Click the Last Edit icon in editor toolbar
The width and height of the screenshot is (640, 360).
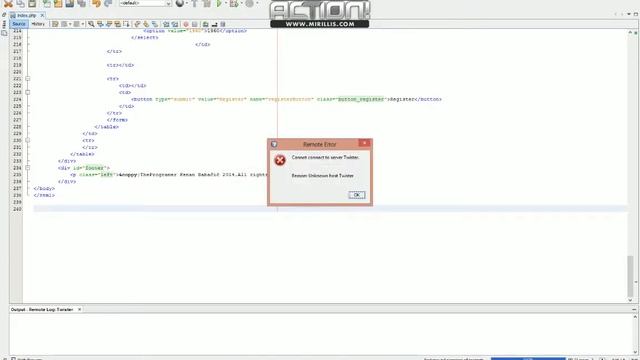click(x=55, y=24)
